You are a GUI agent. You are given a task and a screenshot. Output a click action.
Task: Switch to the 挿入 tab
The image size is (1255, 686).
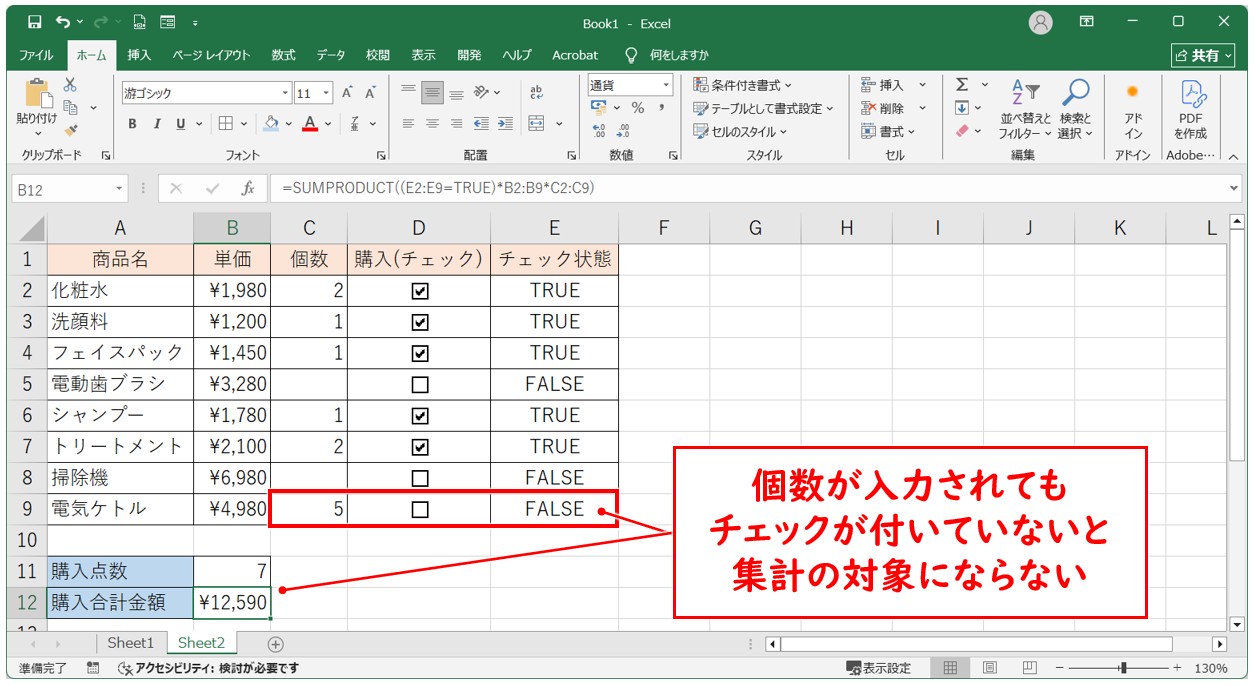pyautogui.click(x=139, y=55)
